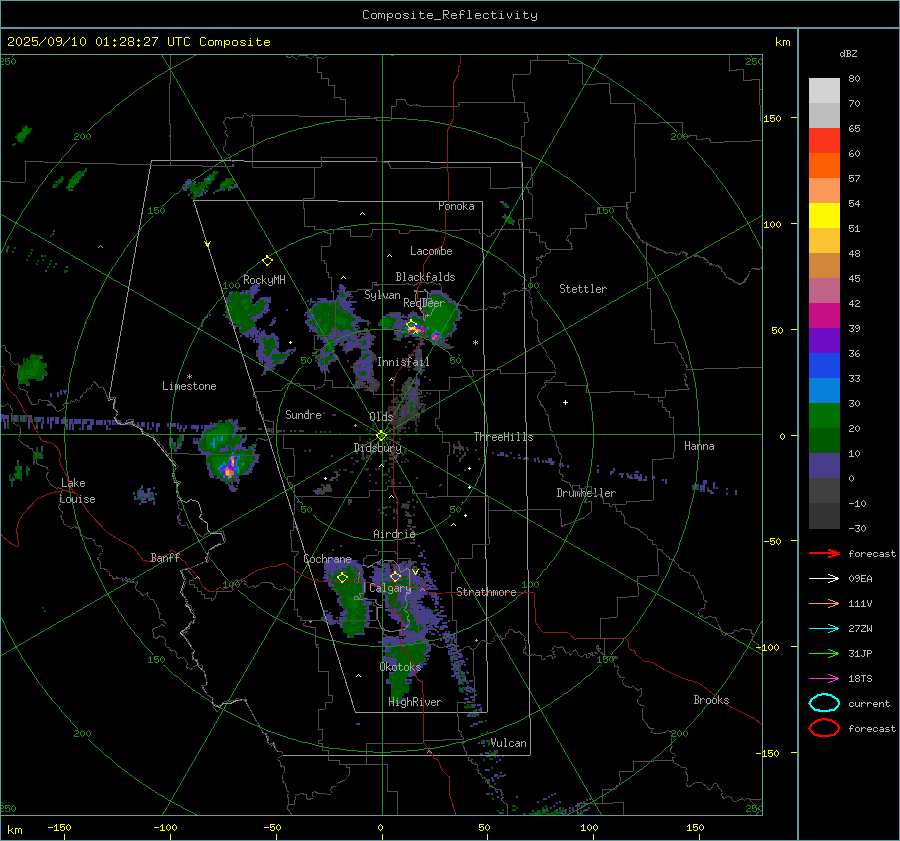Image resolution: width=900 pixels, height=841 pixels.
Task: Select the cyan current ellipse icon
Action: coord(824,703)
